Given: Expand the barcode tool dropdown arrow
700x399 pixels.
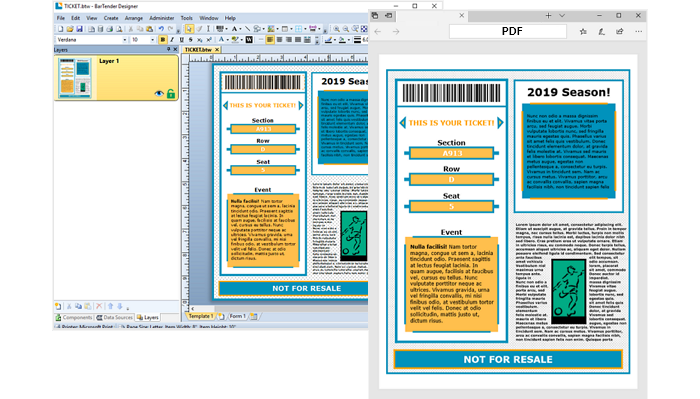Looking at the screenshot, I should point(226,29).
